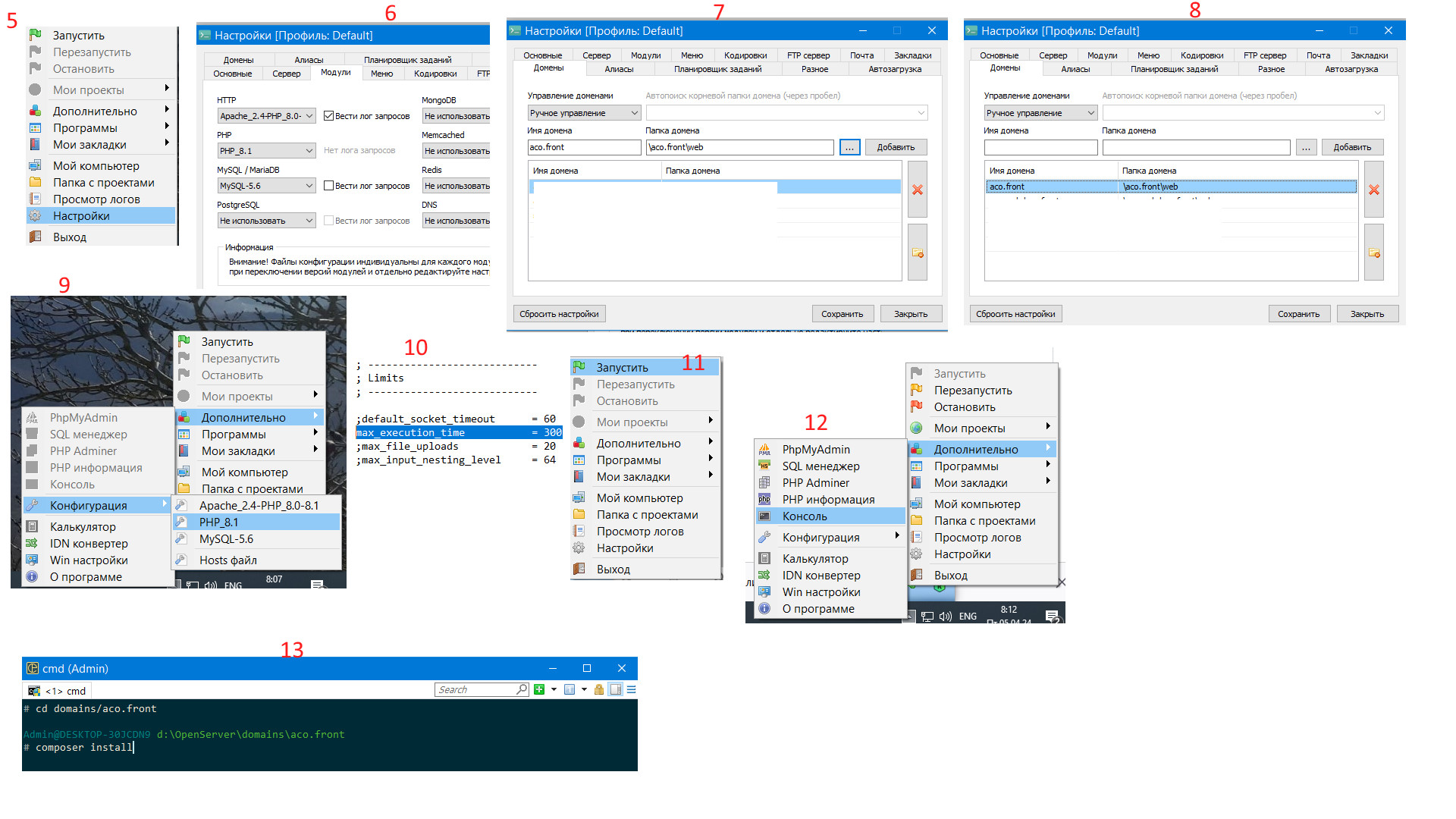Image resolution: width=1456 pixels, height=819 pixels.
Task: Open the blue hamburger menu icon in cmd
Action: click(631, 689)
